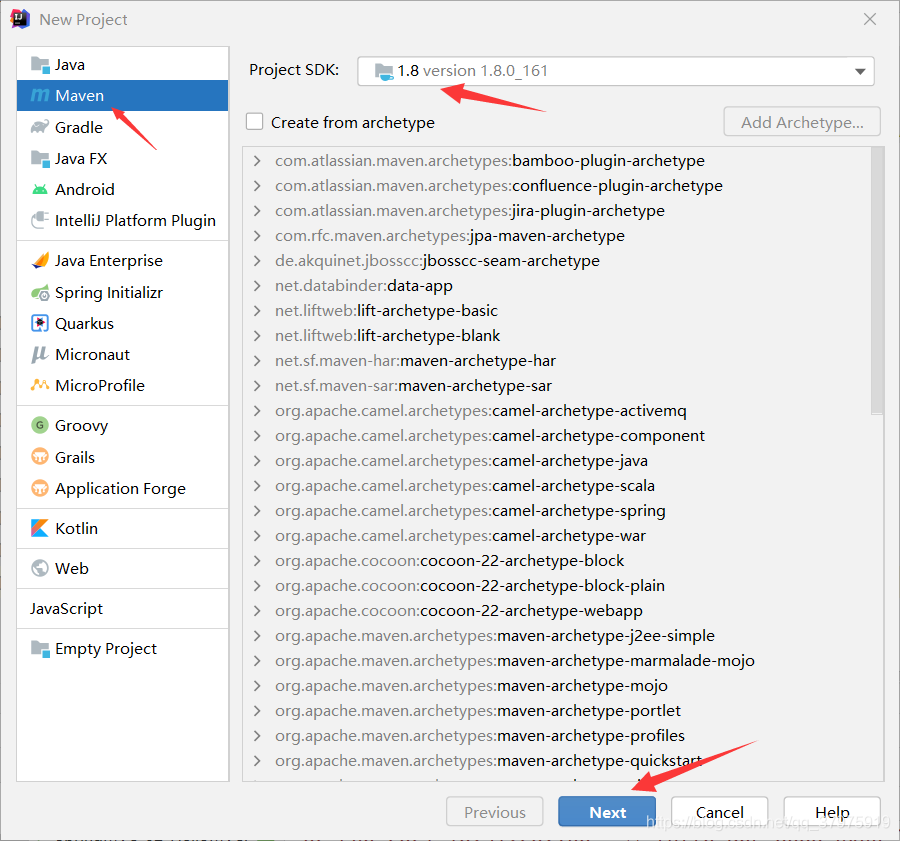Click the Spring Initializr leaf icon
Viewport: 900px width, 841px height.
40,293
